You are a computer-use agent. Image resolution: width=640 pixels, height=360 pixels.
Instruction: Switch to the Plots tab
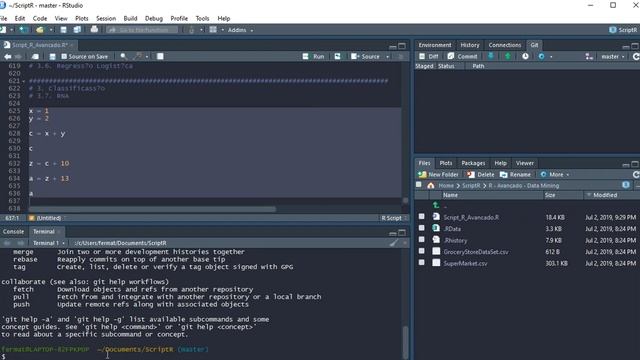coord(446,163)
